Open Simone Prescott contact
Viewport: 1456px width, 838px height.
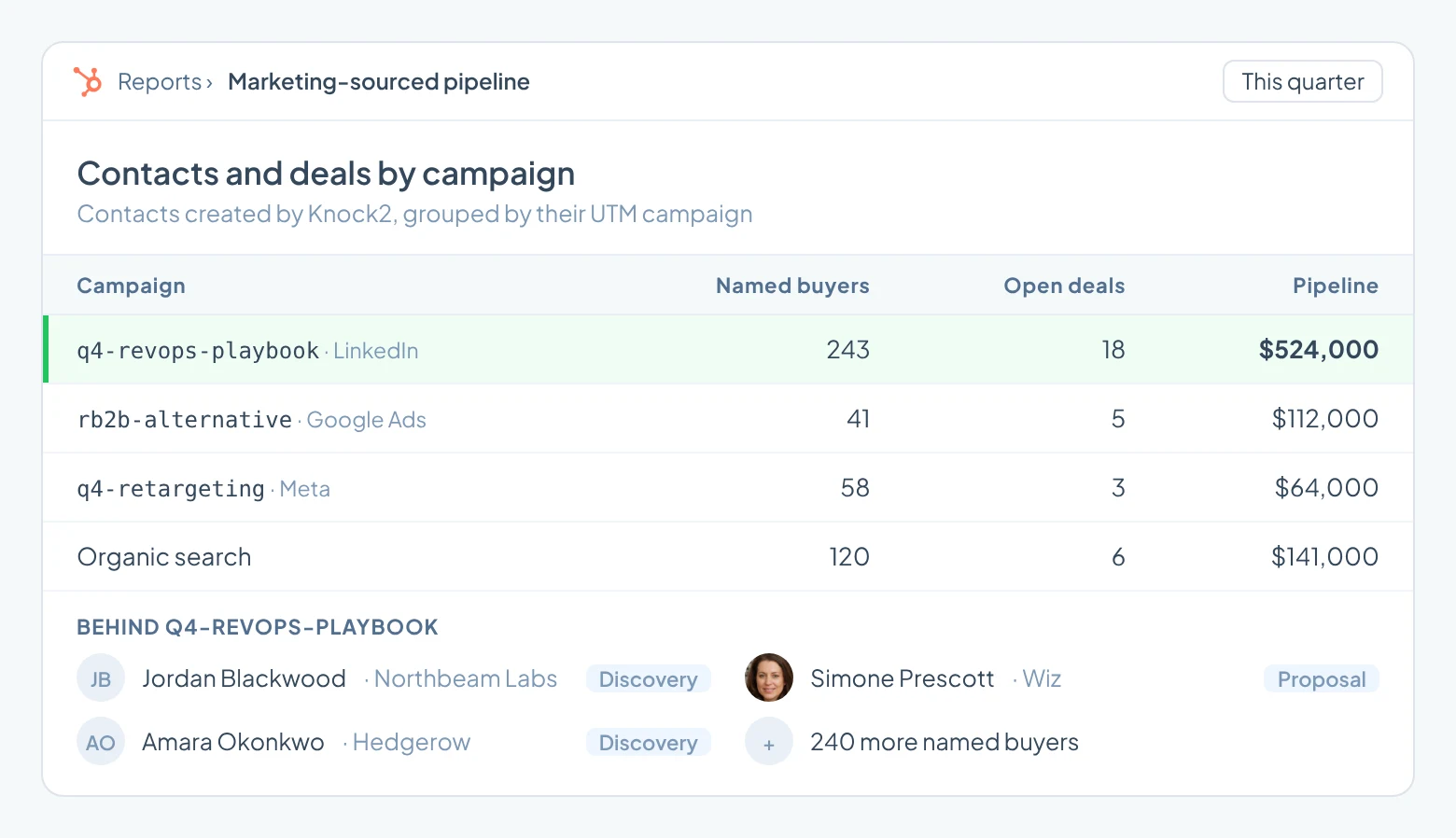903,678
